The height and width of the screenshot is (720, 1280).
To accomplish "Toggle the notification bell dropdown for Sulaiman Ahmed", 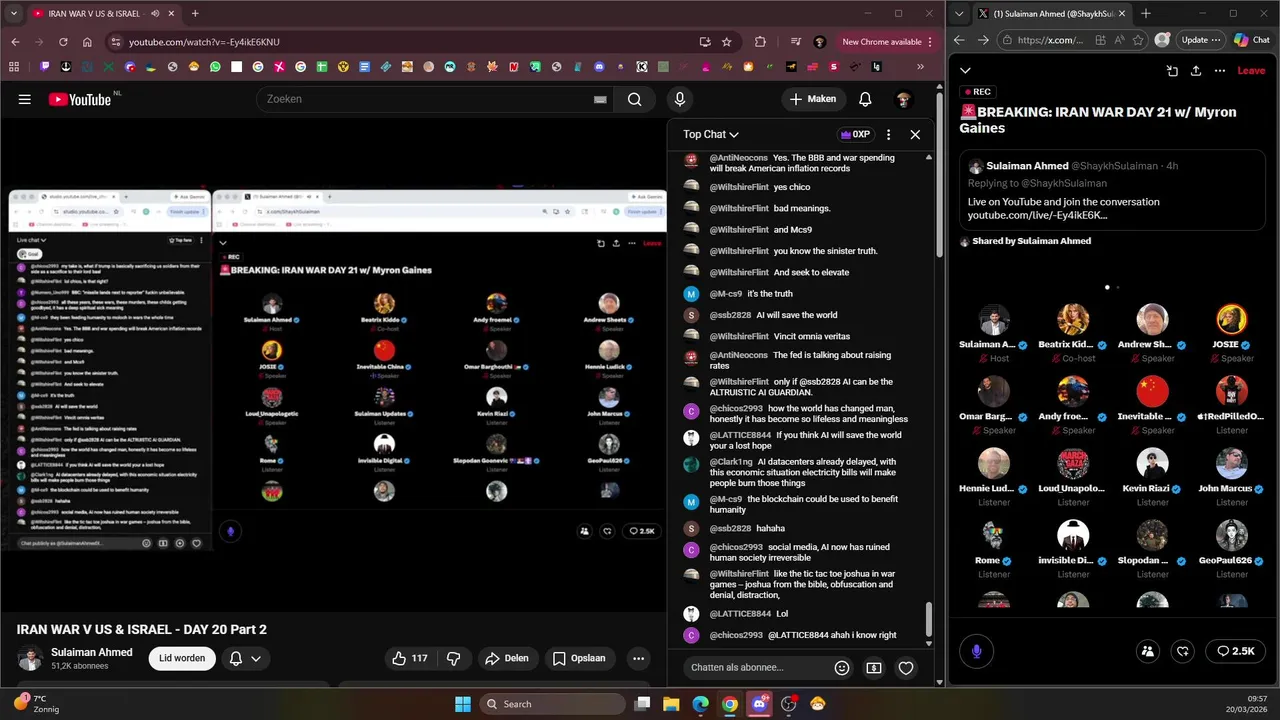I will (245, 658).
